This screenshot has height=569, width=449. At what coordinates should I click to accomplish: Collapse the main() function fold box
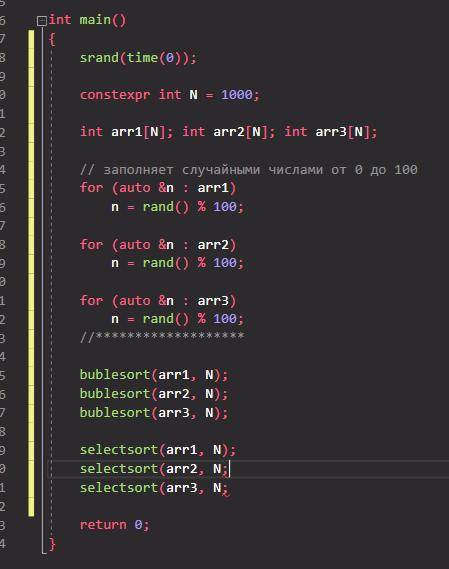(x=42, y=21)
